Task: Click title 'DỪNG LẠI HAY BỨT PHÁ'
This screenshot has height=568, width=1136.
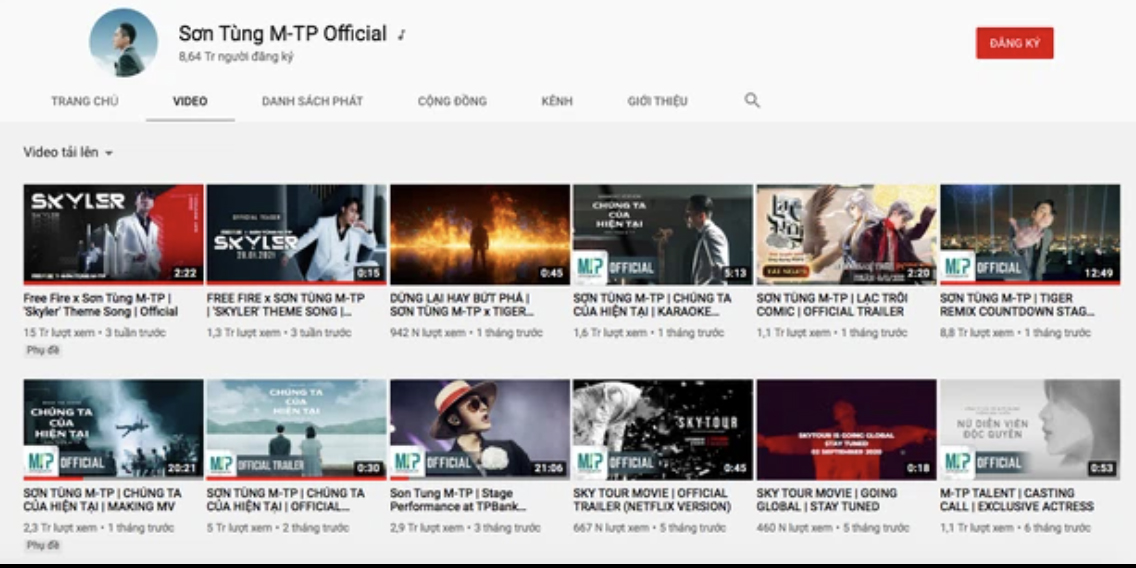Action: coord(462,305)
